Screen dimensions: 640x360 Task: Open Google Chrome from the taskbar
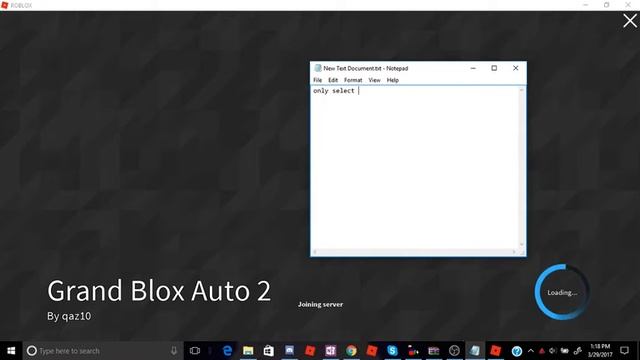pyautogui.click(x=351, y=351)
